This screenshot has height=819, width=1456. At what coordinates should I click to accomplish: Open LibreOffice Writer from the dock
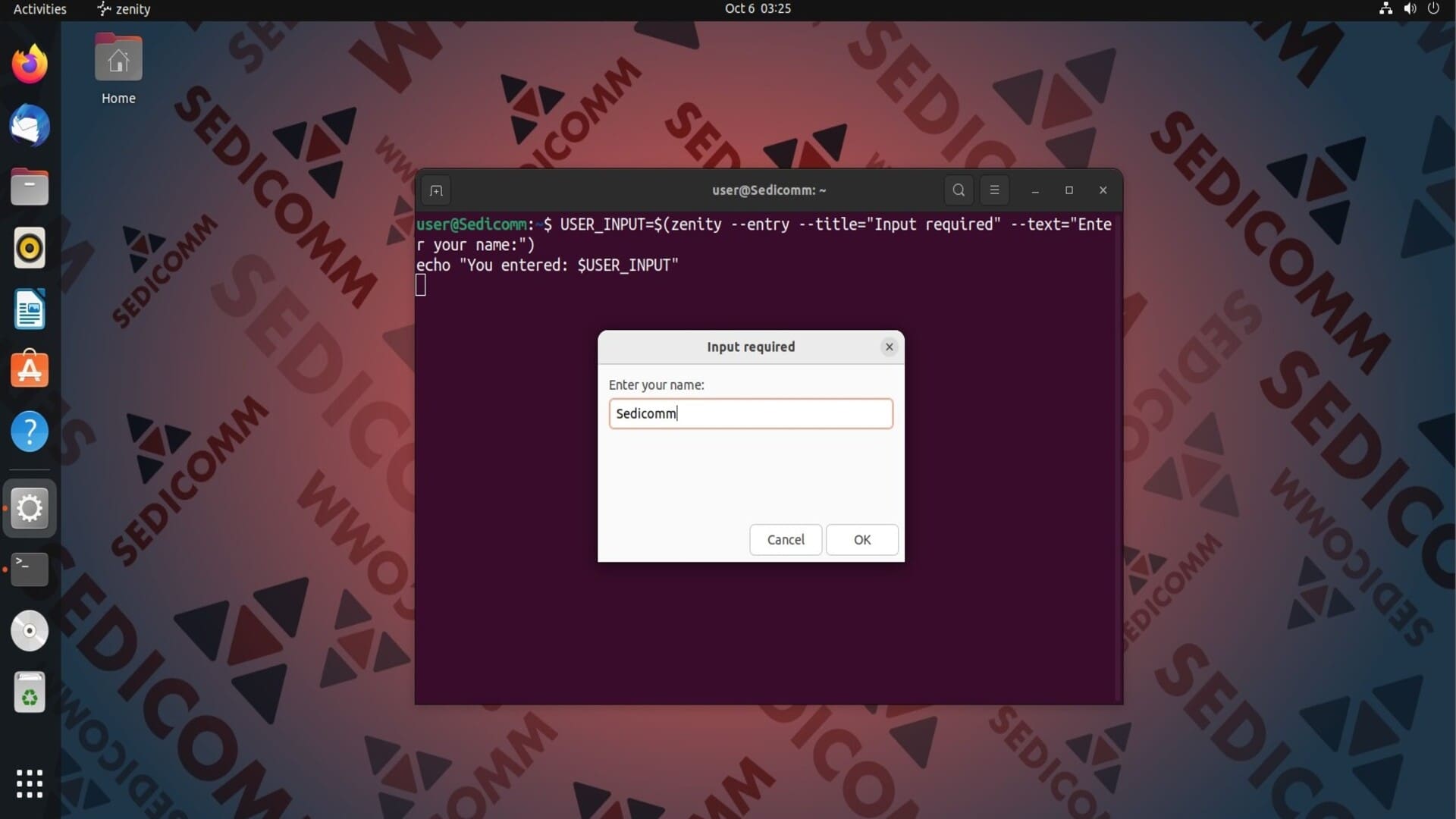[30, 309]
